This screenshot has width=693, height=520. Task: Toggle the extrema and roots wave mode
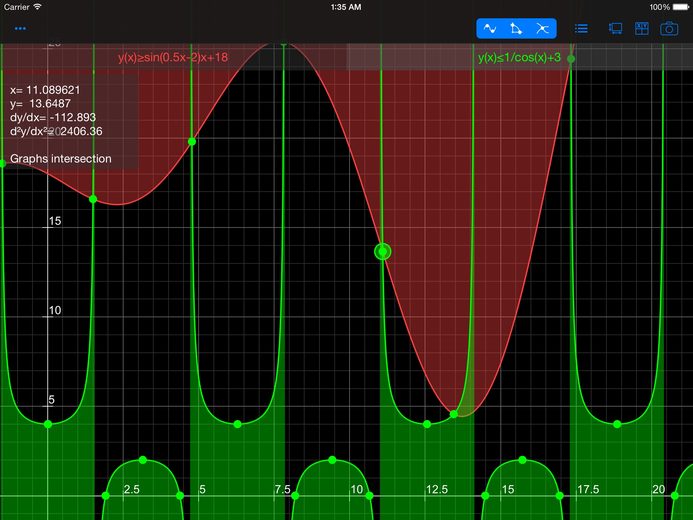(490, 29)
